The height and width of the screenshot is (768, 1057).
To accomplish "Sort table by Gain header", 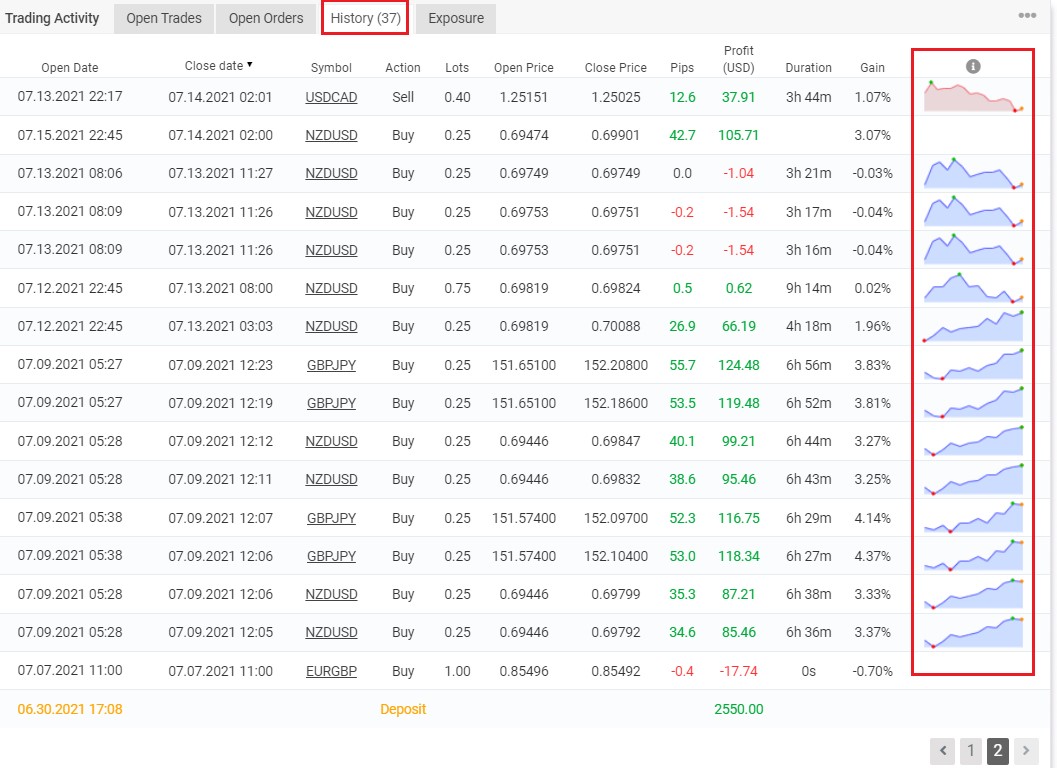I will point(872,67).
